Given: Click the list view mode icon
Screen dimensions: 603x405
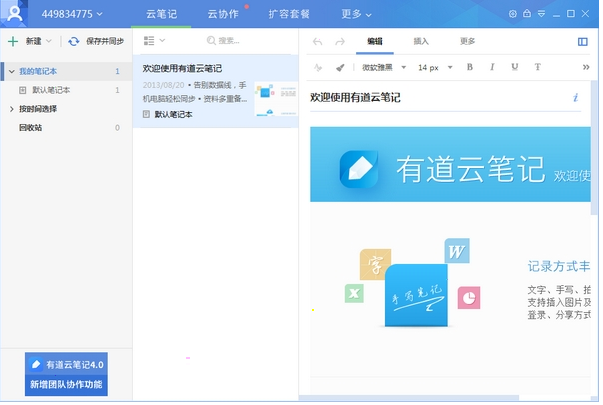Looking at the screenshot, I should click(x=149, y=41).
